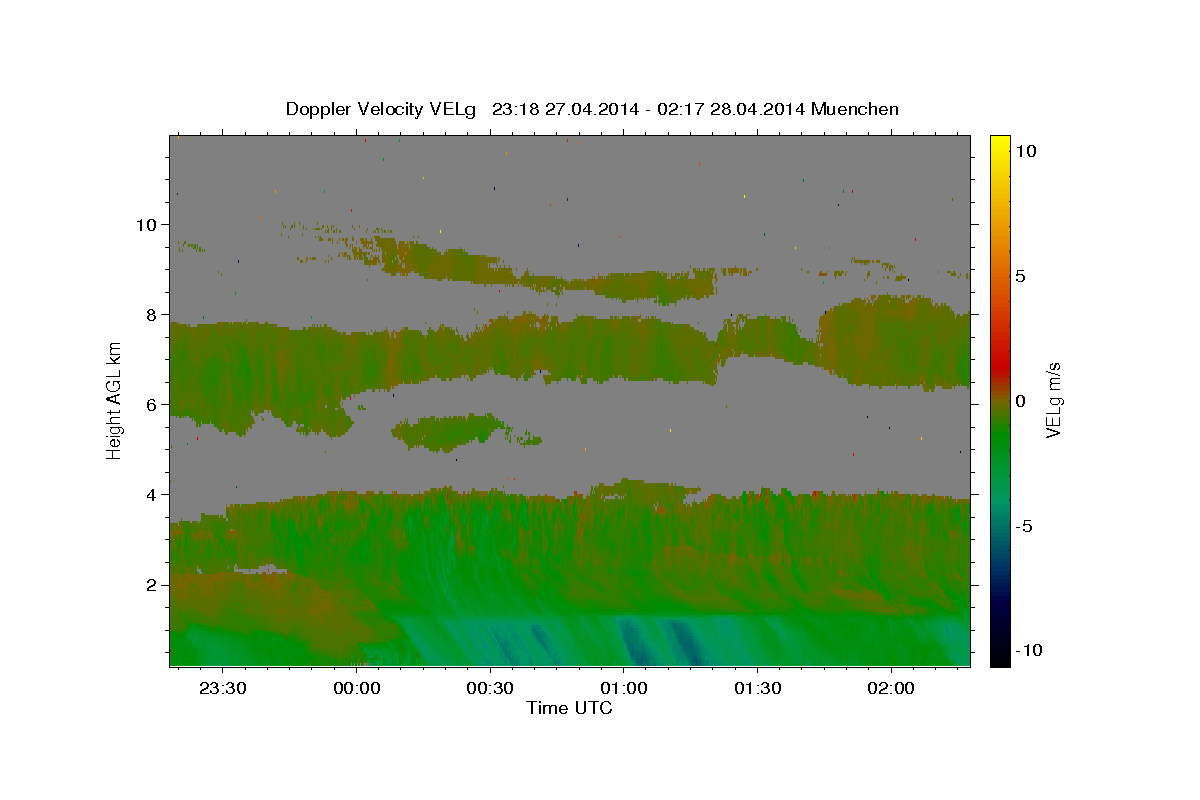
Task: Click the 'Time UTC' axis label
Action: coord(569,708)
